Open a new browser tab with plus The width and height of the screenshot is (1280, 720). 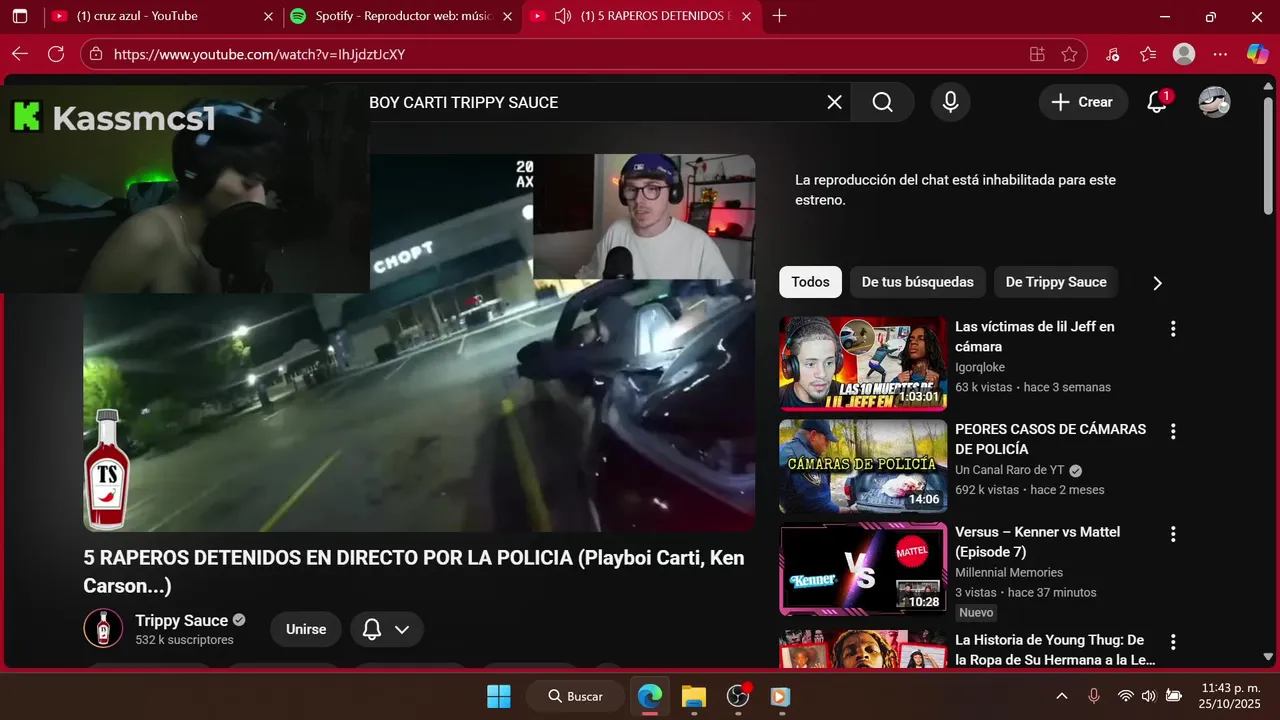click(780, 16)
